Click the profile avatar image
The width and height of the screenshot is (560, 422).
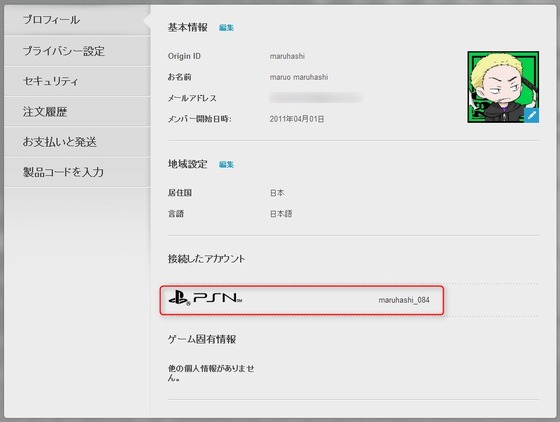click(503, 87)
